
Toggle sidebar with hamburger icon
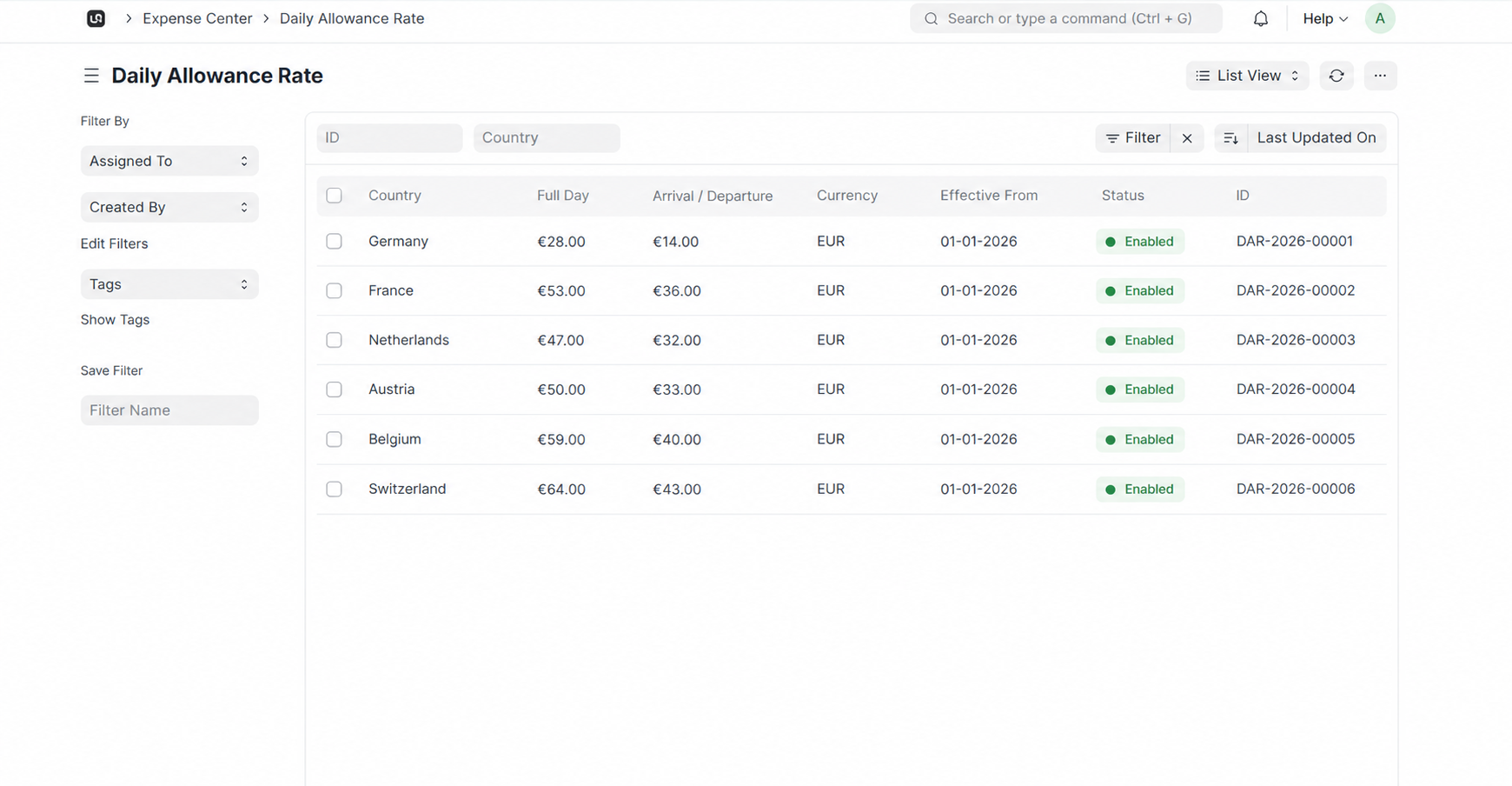pyautogui.click(x=91, y=76)
